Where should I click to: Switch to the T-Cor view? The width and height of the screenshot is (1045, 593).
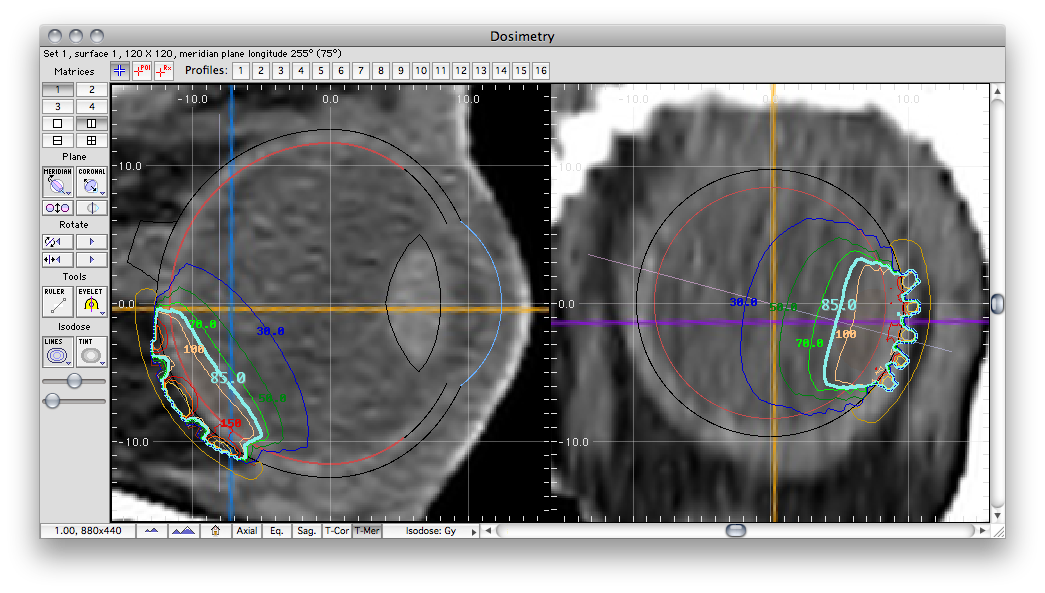[x=337, y=531]
